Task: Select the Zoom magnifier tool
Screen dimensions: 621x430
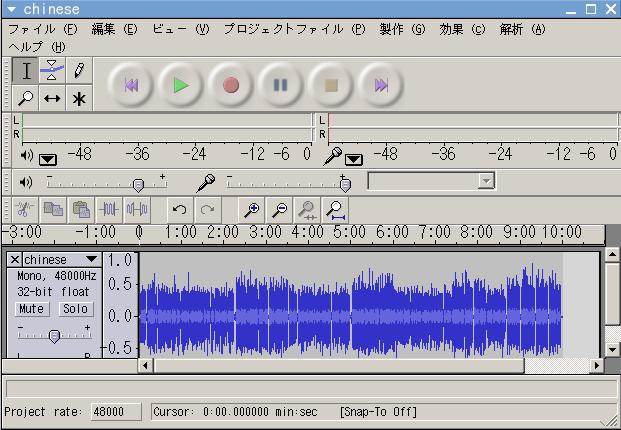Action: (x=26, y=98)
